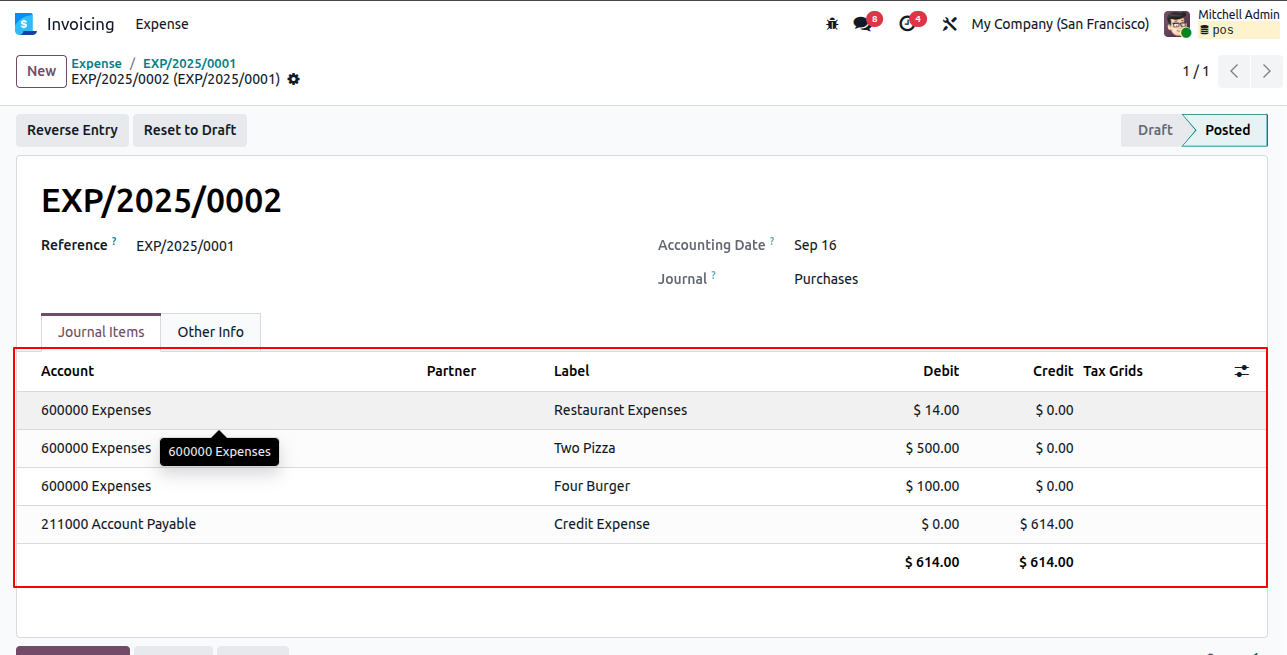Screen dimensions: 1287x655
Task: Open the company switcher My Company (San Francisco)
Action: [1060, 24]
